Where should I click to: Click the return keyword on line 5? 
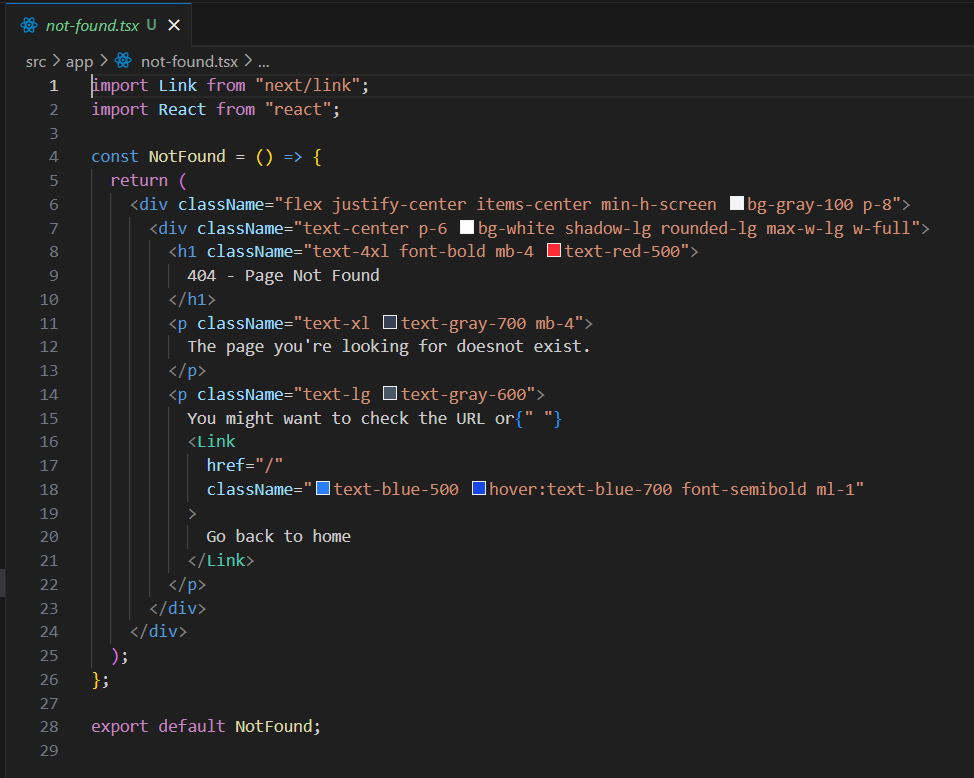pyautogui.click(x=139, y=180)
